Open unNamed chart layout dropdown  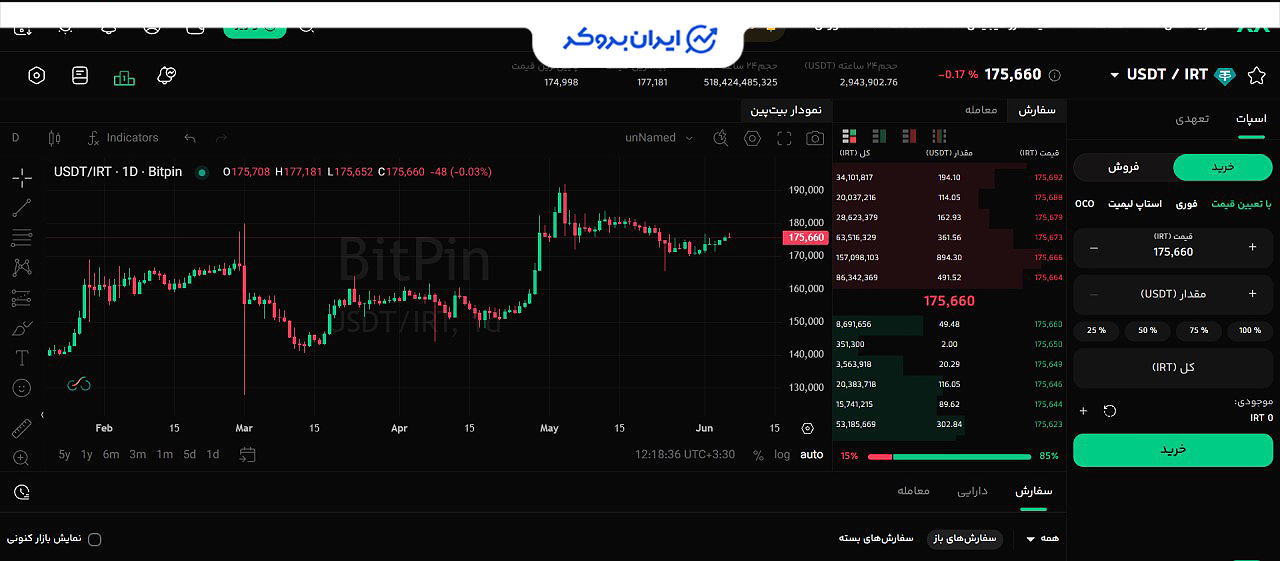point(660,138)
